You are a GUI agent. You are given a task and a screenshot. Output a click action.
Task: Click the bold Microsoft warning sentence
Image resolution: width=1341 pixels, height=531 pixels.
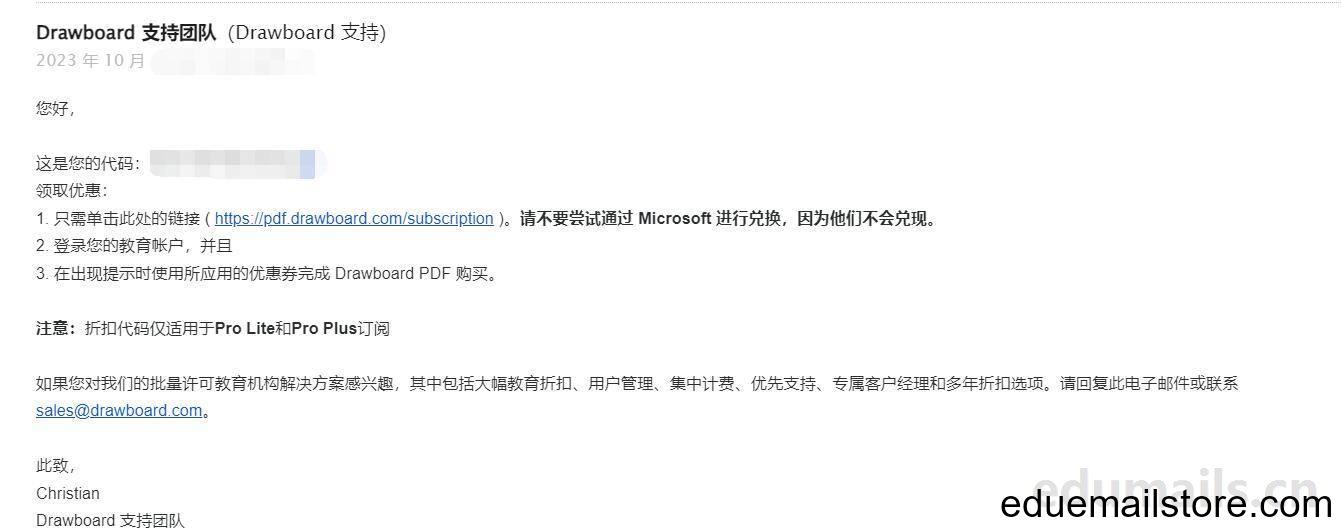[x=730, y=219]
